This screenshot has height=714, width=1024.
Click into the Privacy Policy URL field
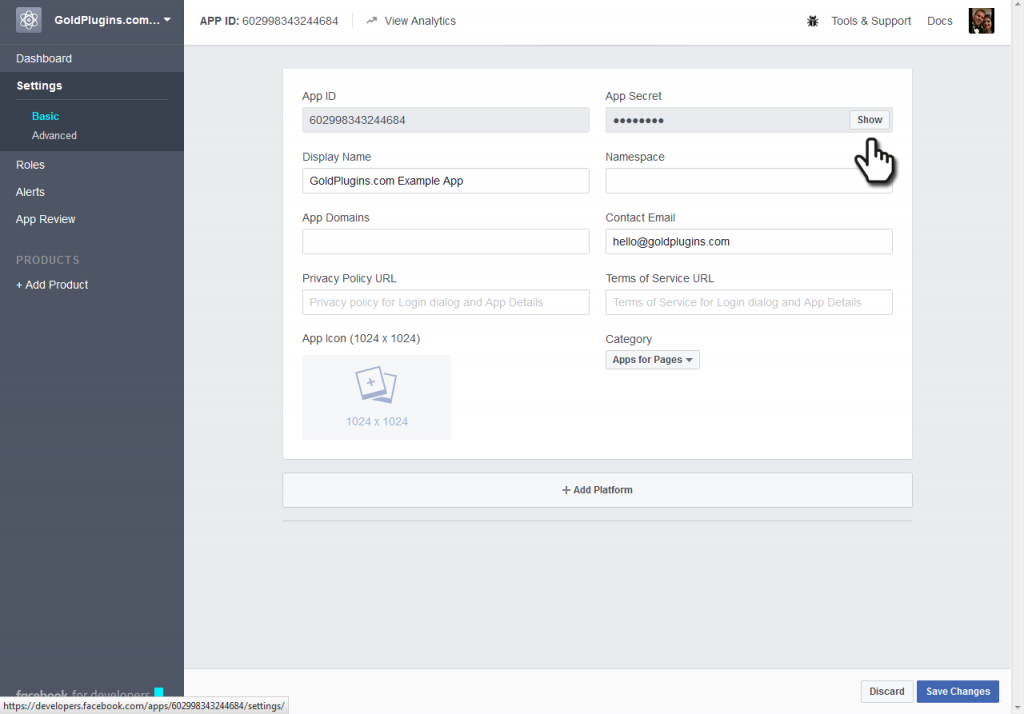(x=445, y=303)
